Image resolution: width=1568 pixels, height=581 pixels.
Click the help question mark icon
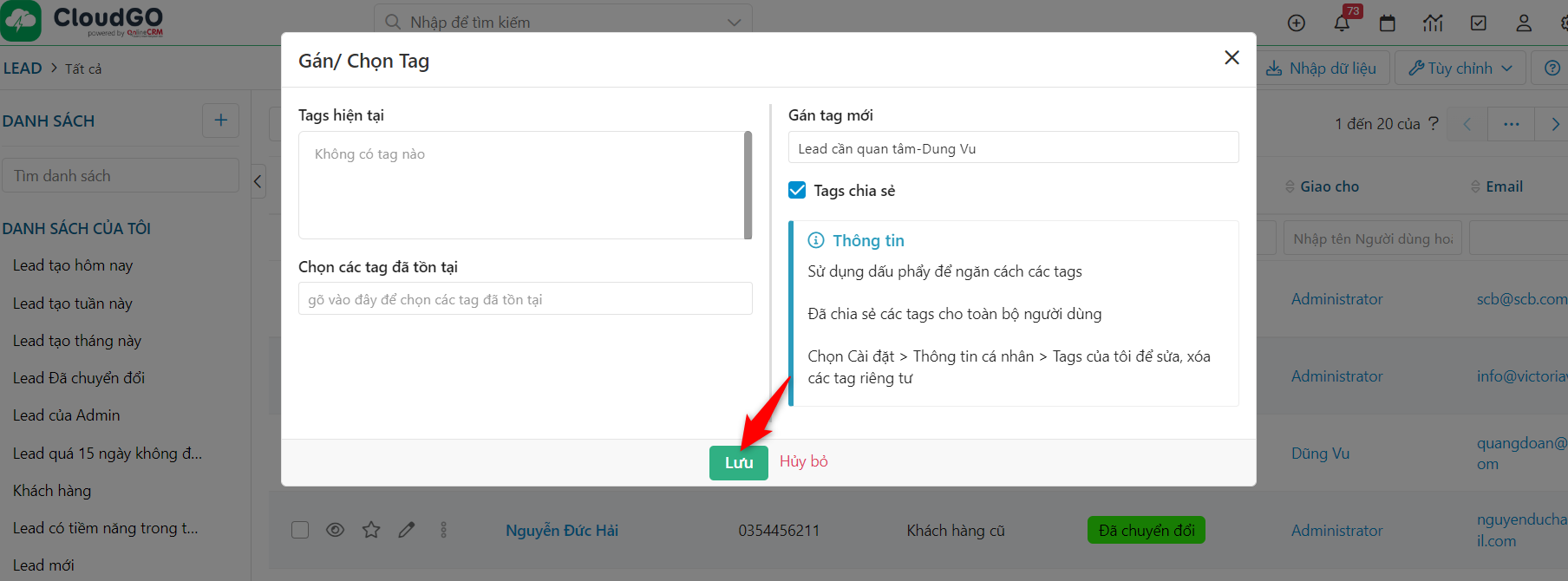(1552, 68)
